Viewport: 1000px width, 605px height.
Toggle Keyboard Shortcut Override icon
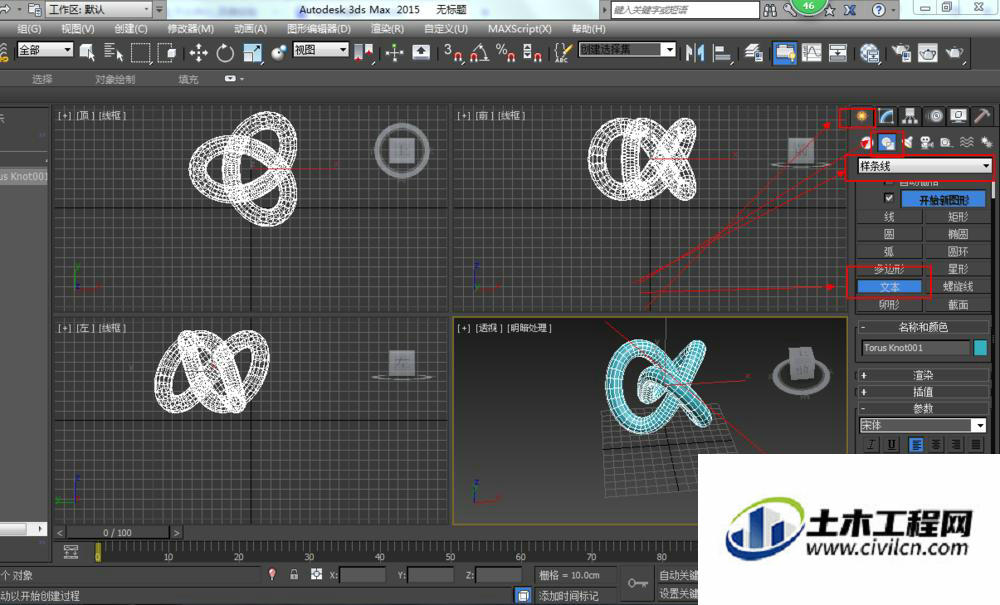(421, 52)
